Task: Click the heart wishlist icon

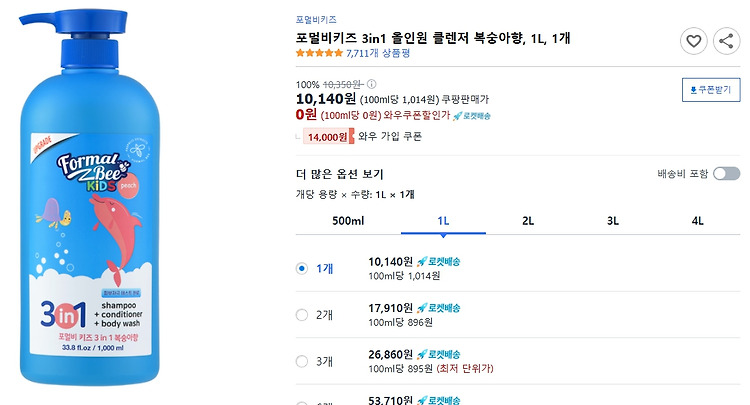Action: pos(694,41)
